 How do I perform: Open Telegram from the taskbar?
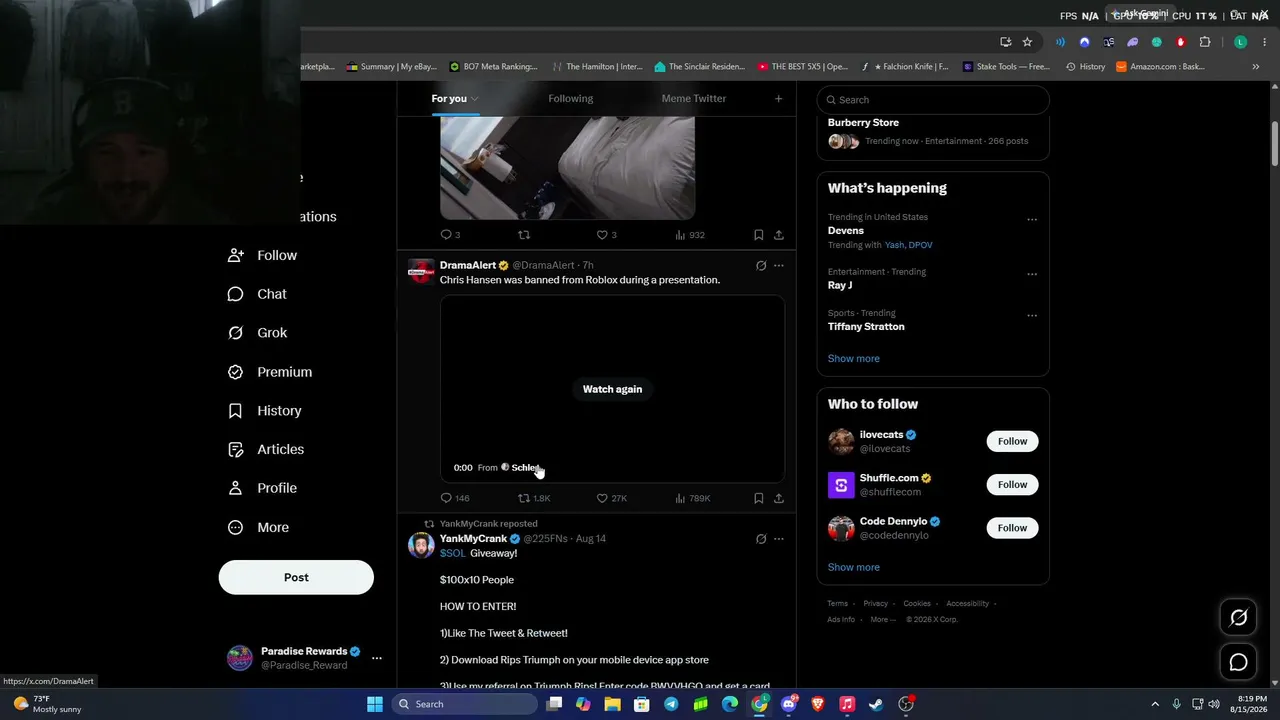tap(671, 704)
